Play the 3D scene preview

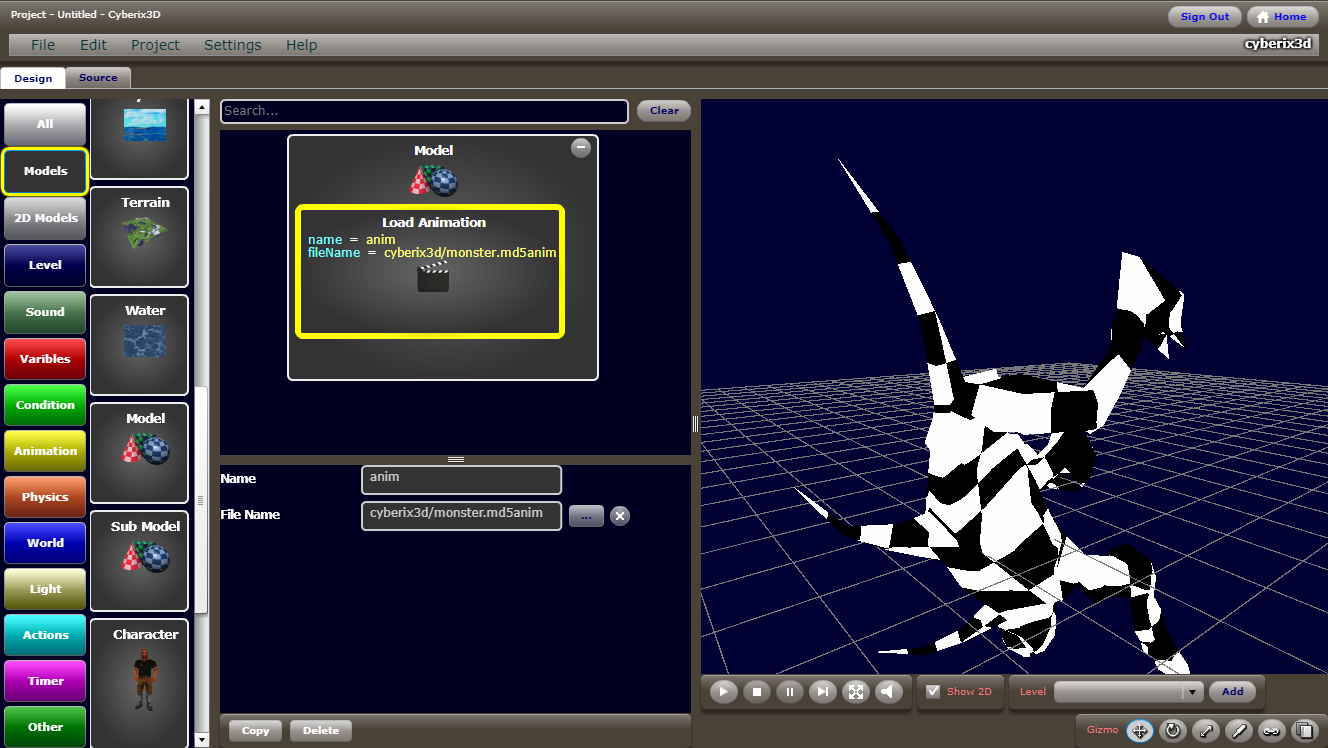(725, 691)
